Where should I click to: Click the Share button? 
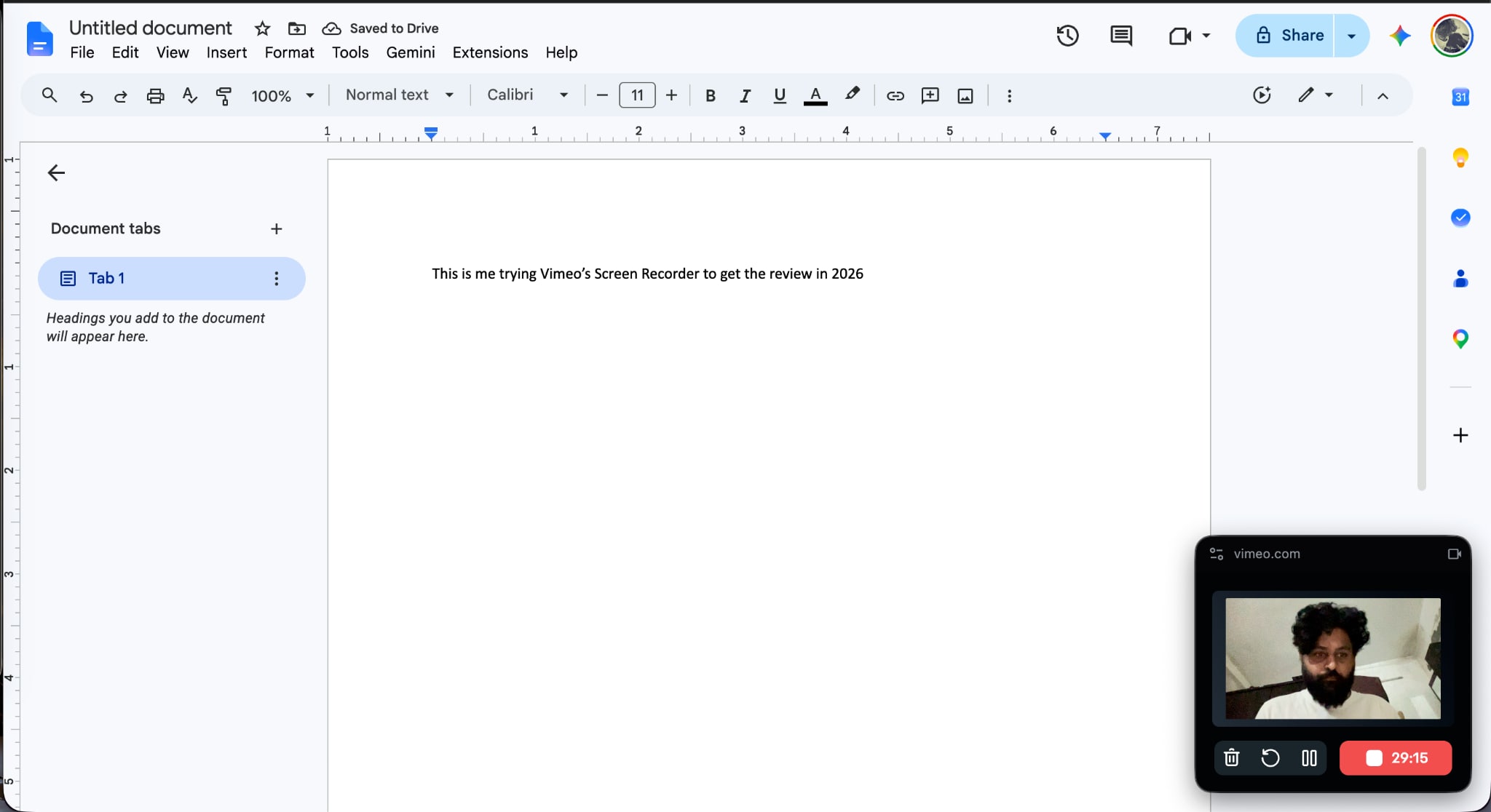coord(1286,36)
